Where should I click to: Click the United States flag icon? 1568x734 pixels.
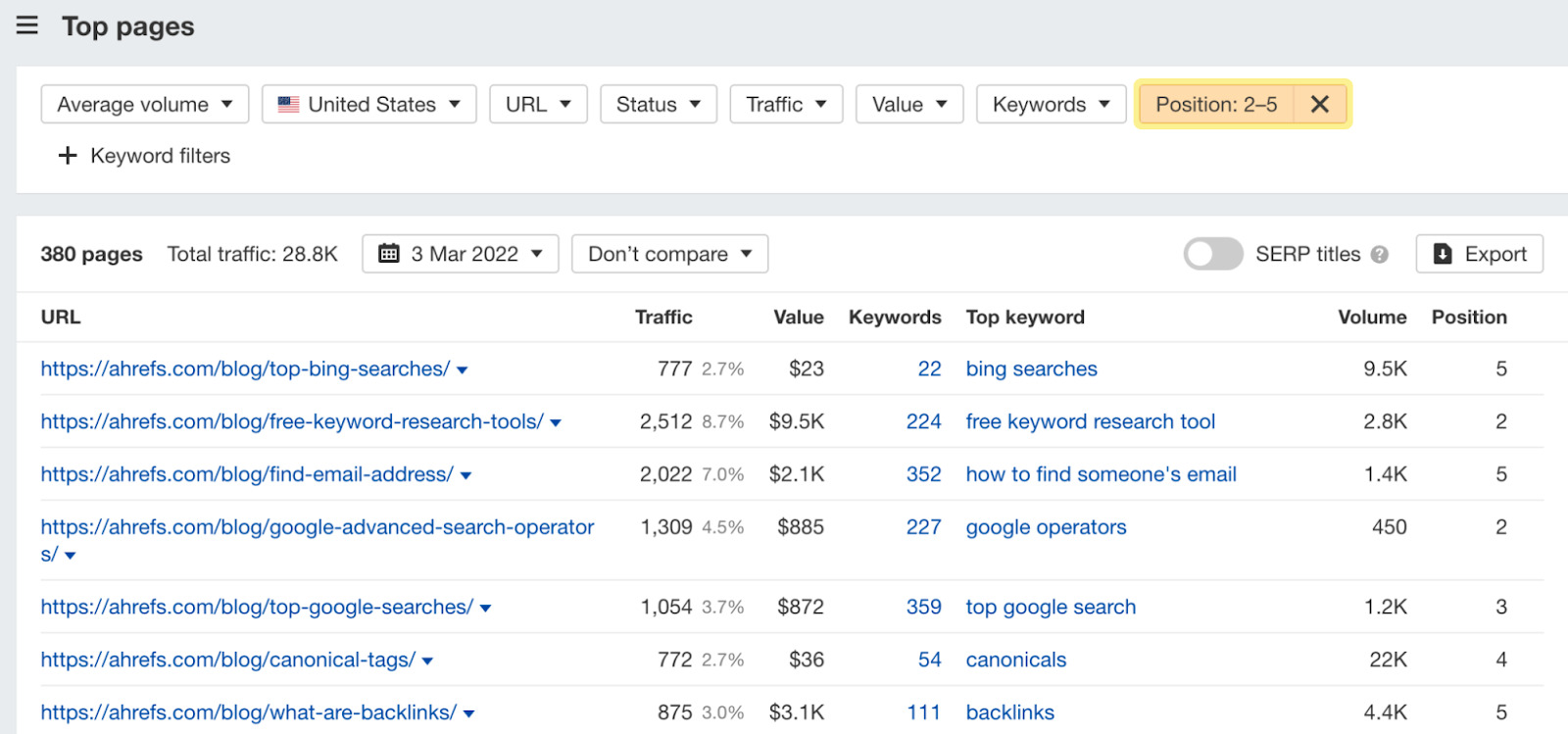(x=288, y=104)
